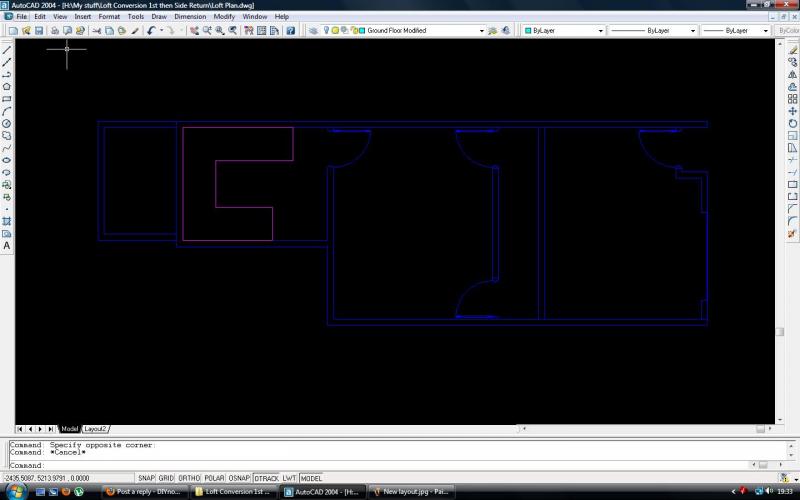
Task: Open the Dimension menu
Action: click(x=190, y=17)
